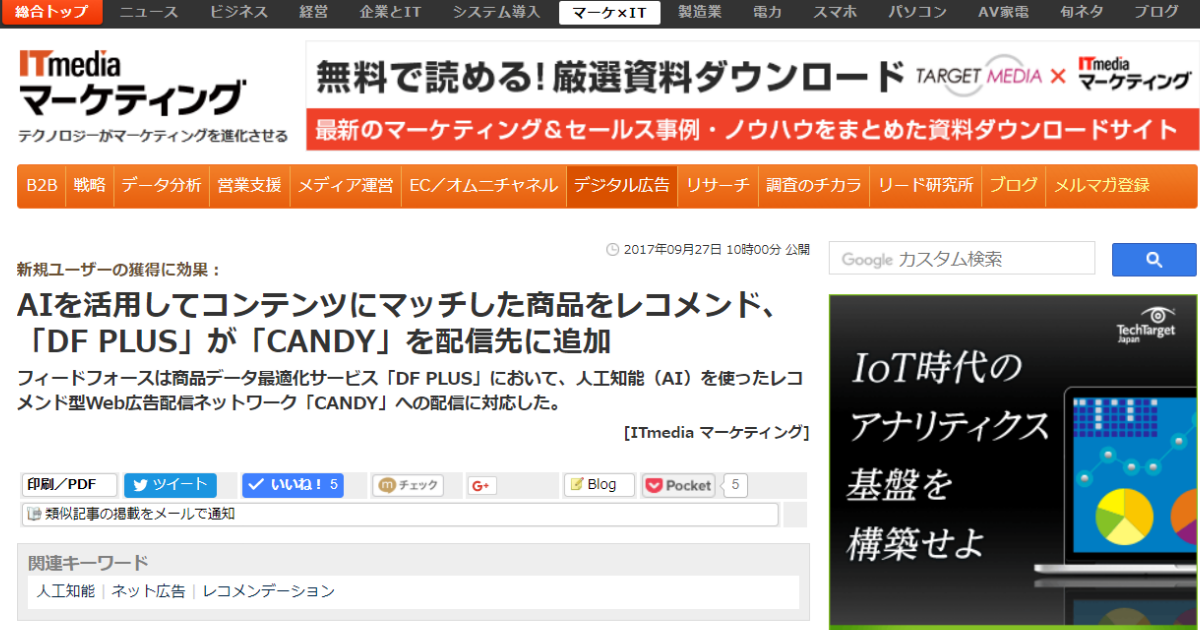Select データ分析 in orange menu
This screenshot has height=630, width=1200.
coord(162,186)
